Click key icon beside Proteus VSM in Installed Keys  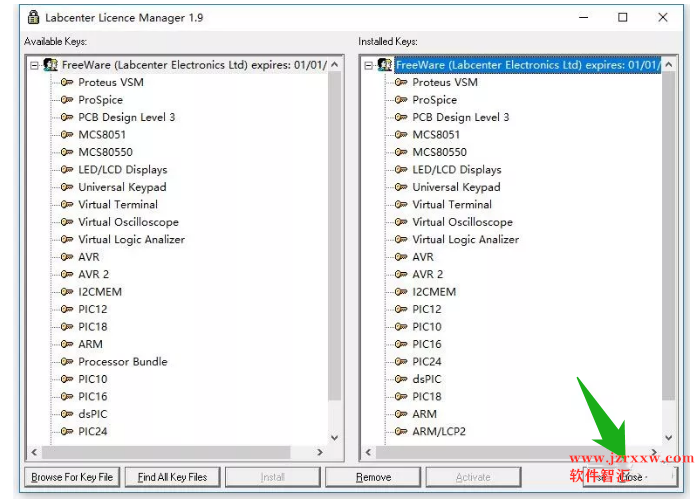tap(401, 82)
